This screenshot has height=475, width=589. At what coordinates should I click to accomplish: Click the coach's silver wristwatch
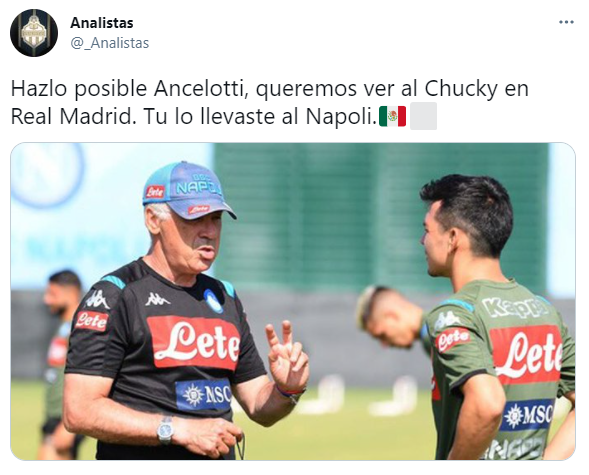point(165,430)
